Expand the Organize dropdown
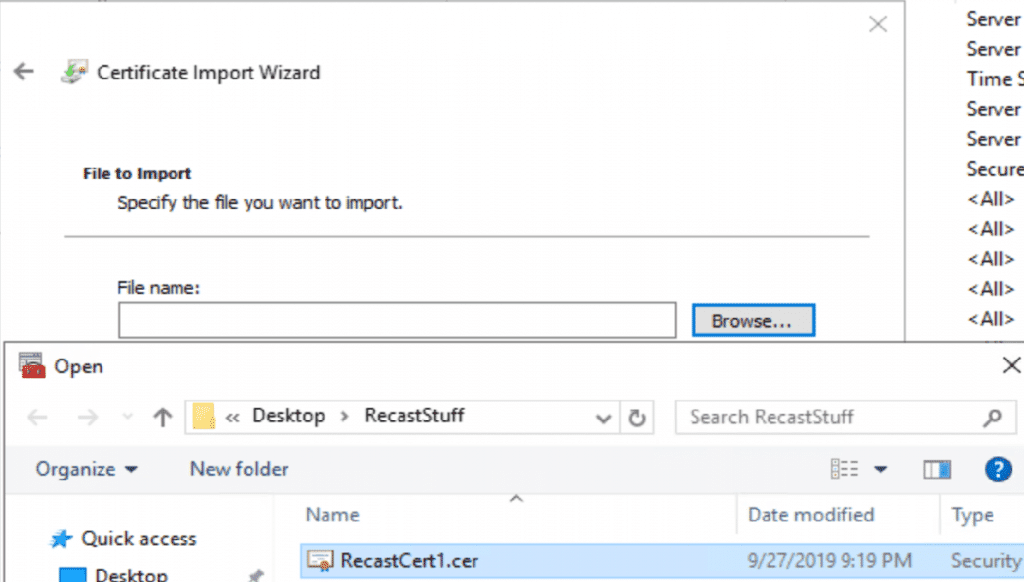Image resolution: width=1024 pixels, height=582 pixels. point(85,469)
